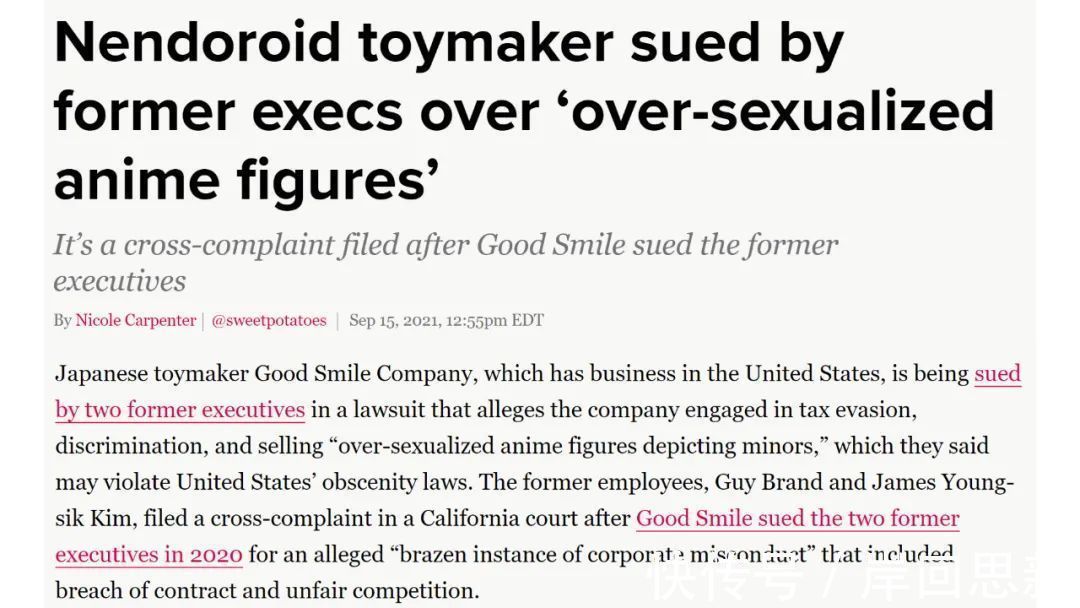Click the Chinese watermark at bottom right
This screenshot has width=1080, height=608.
pos(858,579)
